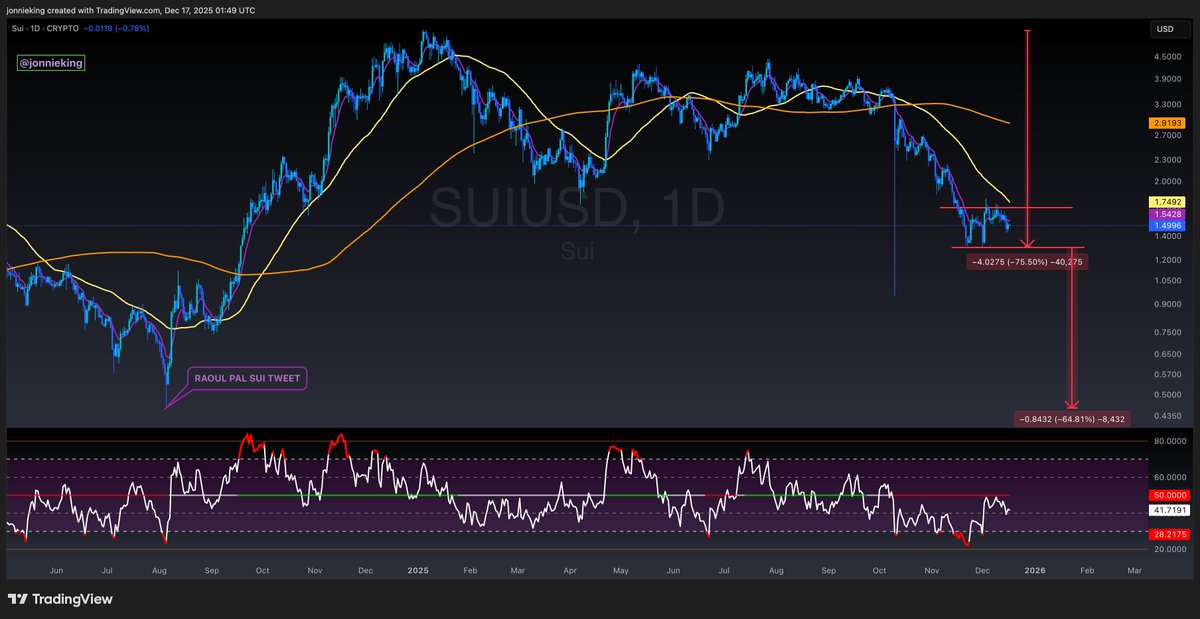Click the May label on time axis
The width and height of the screenshot is (1200, 619).
620,569
